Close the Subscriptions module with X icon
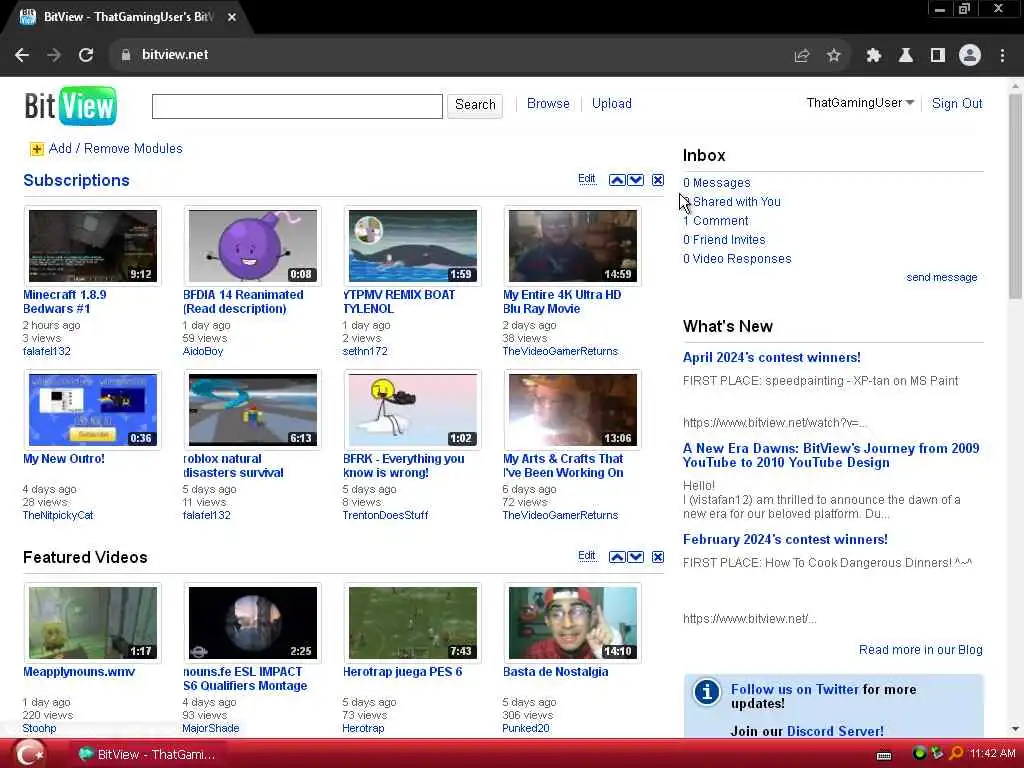 (x=658, y=180)
